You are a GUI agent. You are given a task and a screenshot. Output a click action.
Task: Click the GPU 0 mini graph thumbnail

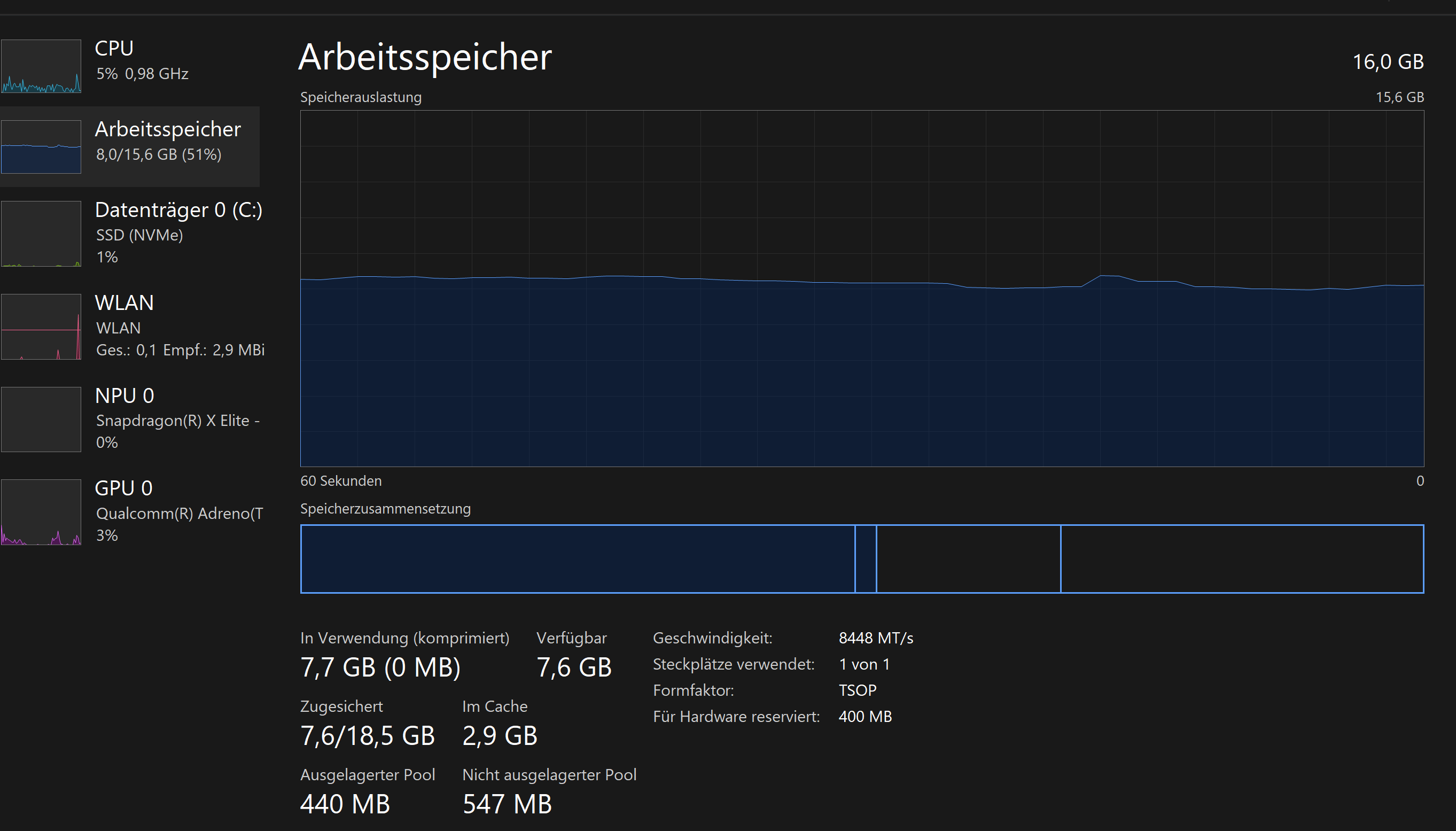click(x=41, y=512)
